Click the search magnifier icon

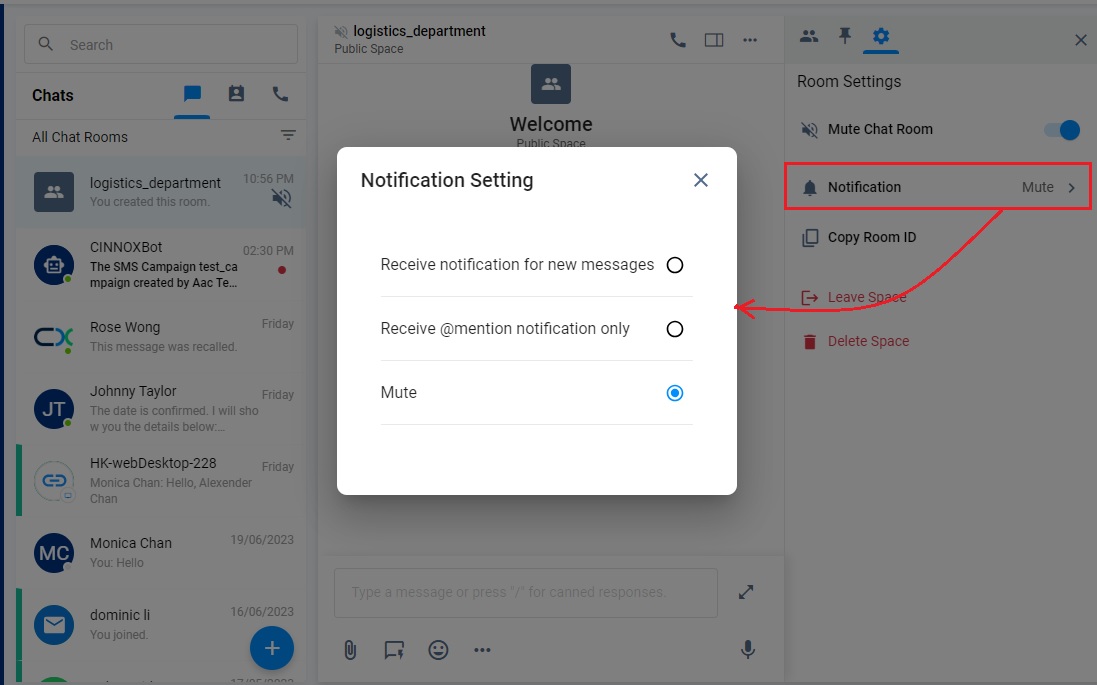point(45,44)
